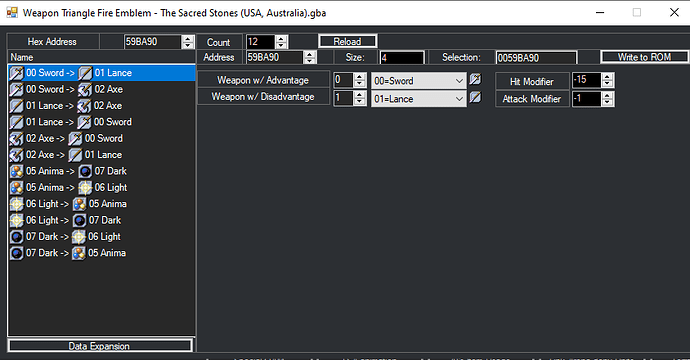Screen dimensions: 690x360
Task: Select the '02 Axe -> 01 Lance' list row
Action: tap(101, 155)
